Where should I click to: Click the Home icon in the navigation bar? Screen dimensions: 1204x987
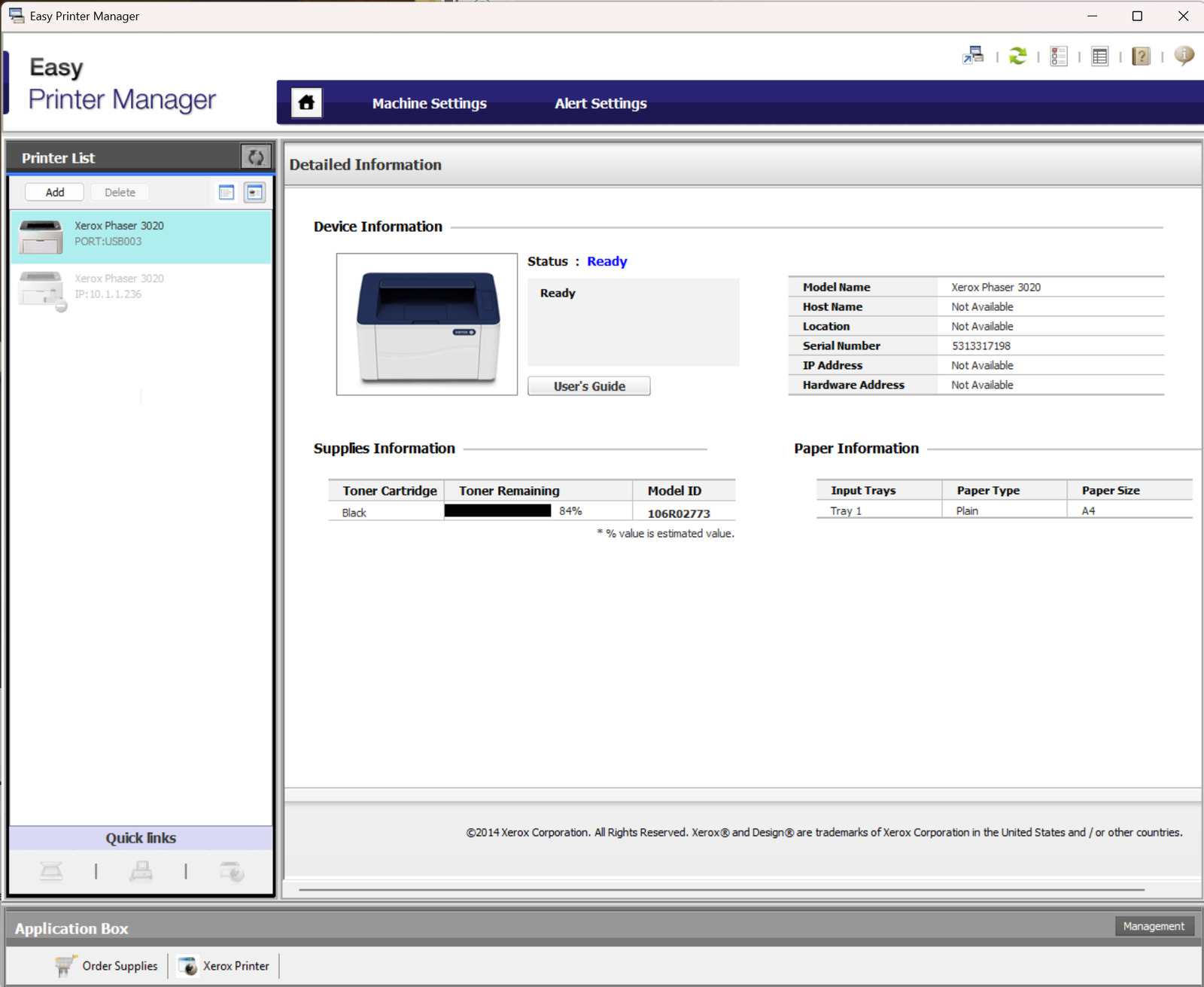coord(306,102)
